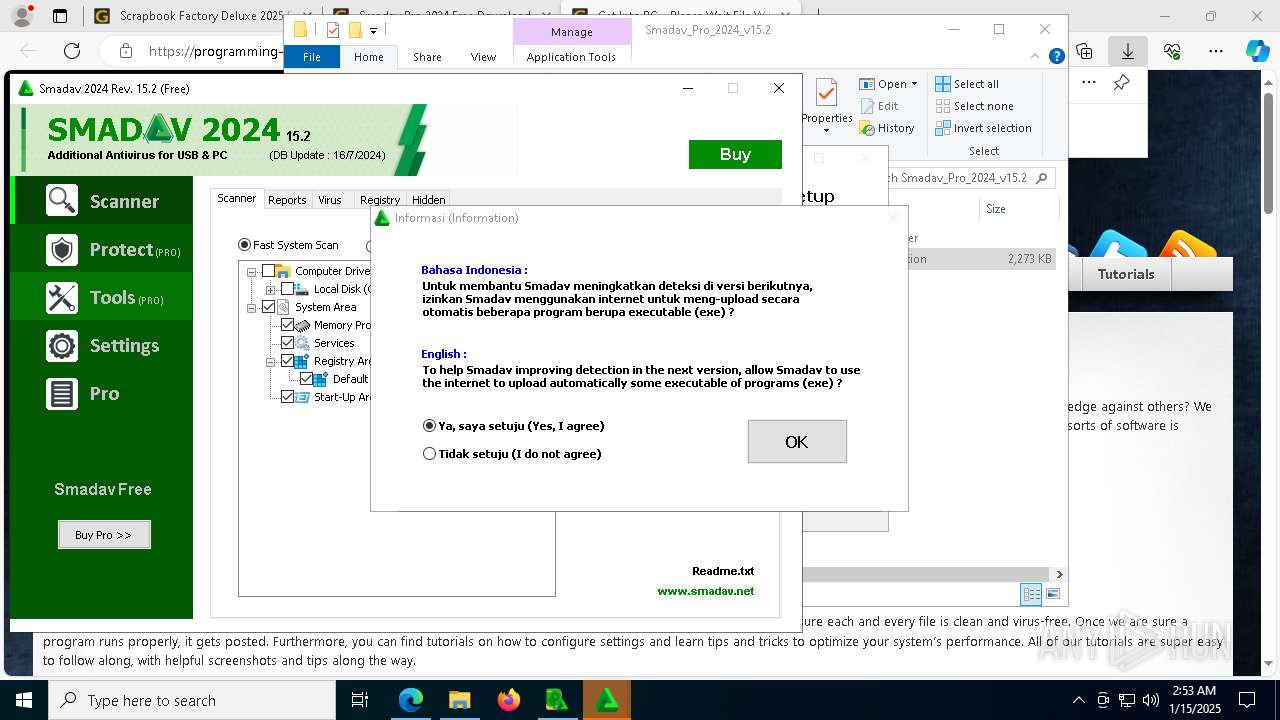Select Tidak setuju (I do not agree)
This screenshot has width=1280, height=720.
512,454
